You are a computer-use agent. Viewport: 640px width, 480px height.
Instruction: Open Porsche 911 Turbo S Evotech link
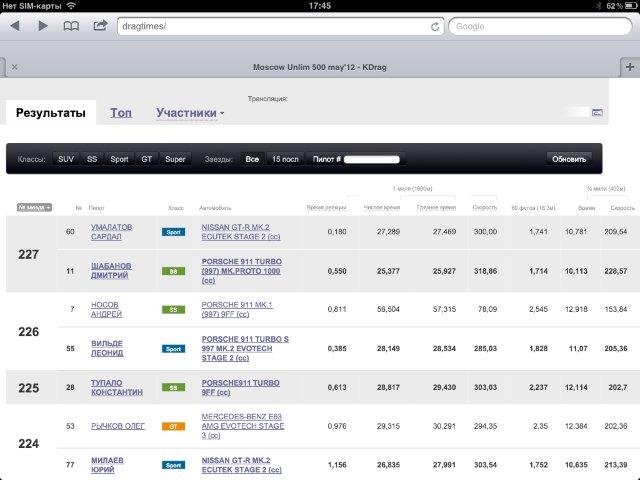coord(245,348)
